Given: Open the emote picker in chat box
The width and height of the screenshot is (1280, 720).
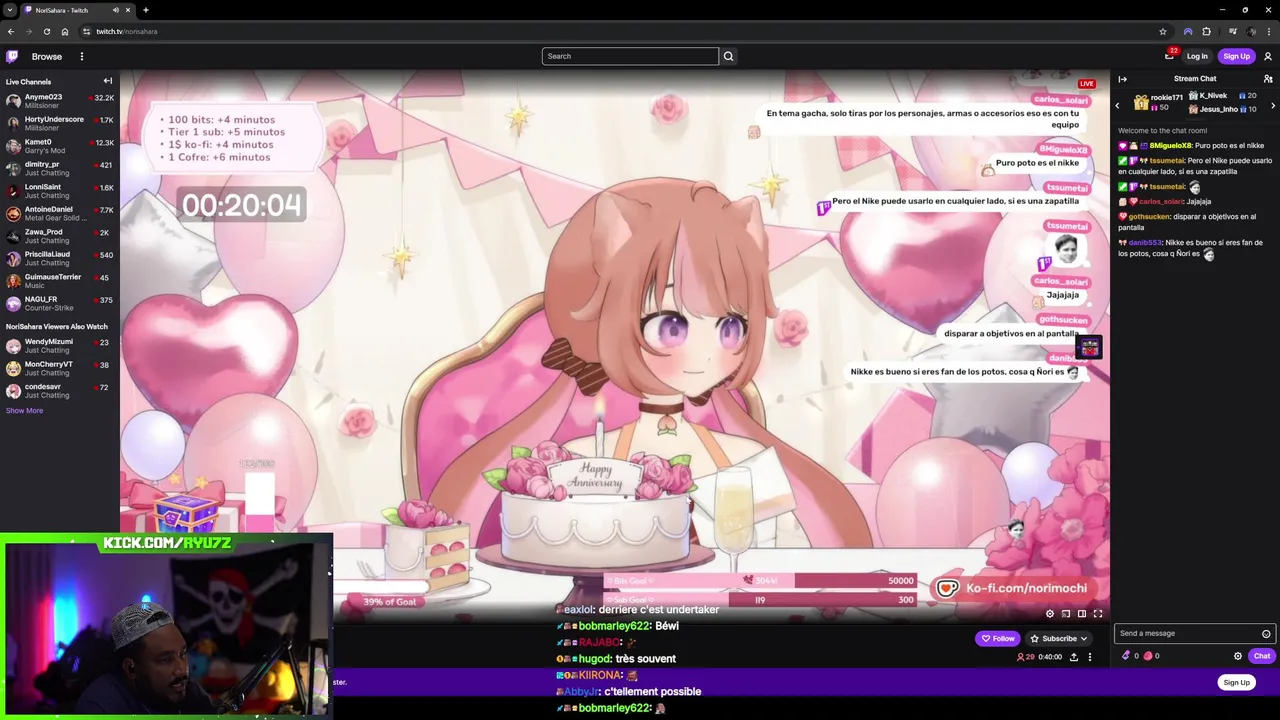Looking at the screenshot, I should [x=1266, y=633].
